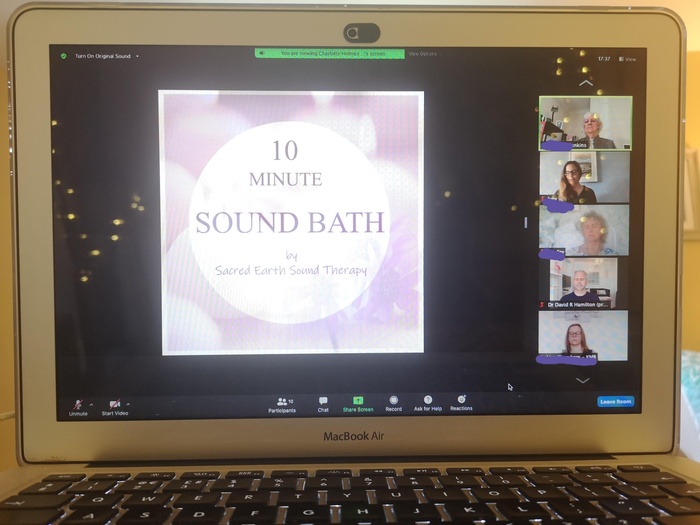Click the speaker icon in sharing banner

point(262,54)
